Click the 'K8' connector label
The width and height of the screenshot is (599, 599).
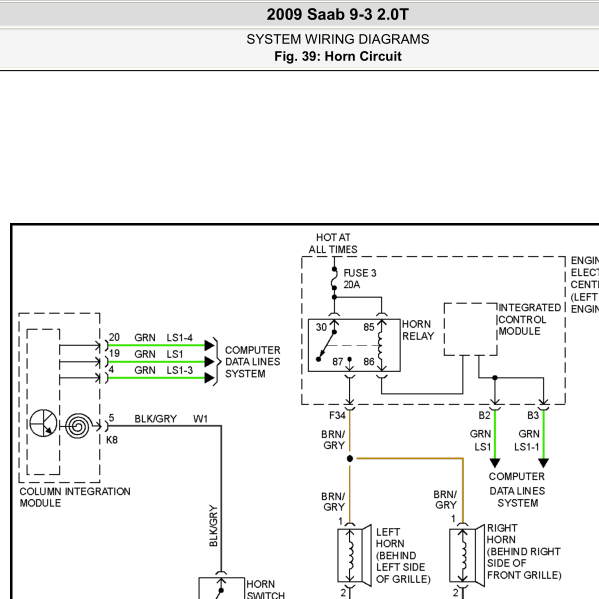click(x=112, y=440)
